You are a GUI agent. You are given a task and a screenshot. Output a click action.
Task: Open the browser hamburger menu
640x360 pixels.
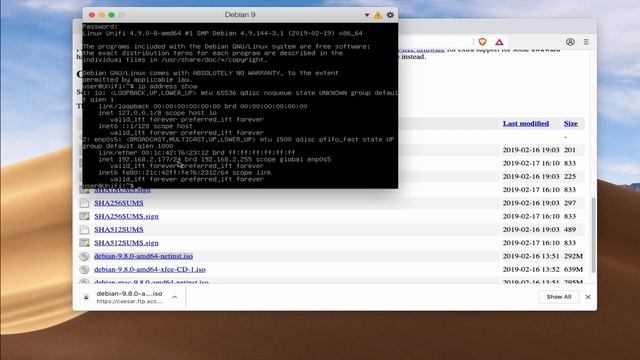coord(586,42)
